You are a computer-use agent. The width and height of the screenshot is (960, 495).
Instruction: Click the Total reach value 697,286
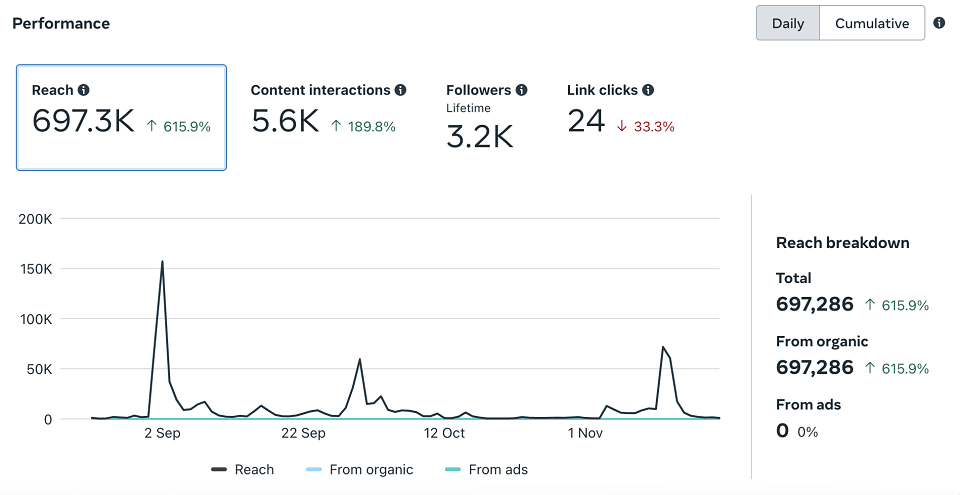(815, 304)
